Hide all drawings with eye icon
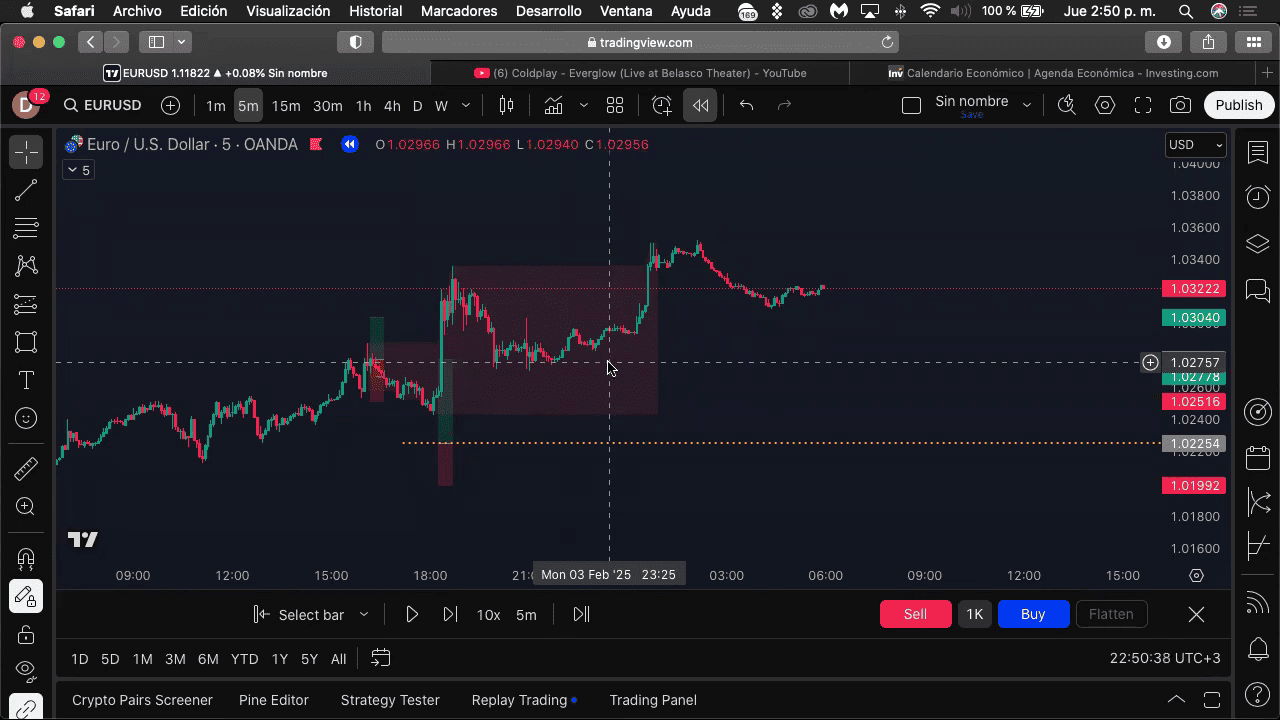Image resolution: width=1280 pixels, height=720 pixels. click(26, 670)
